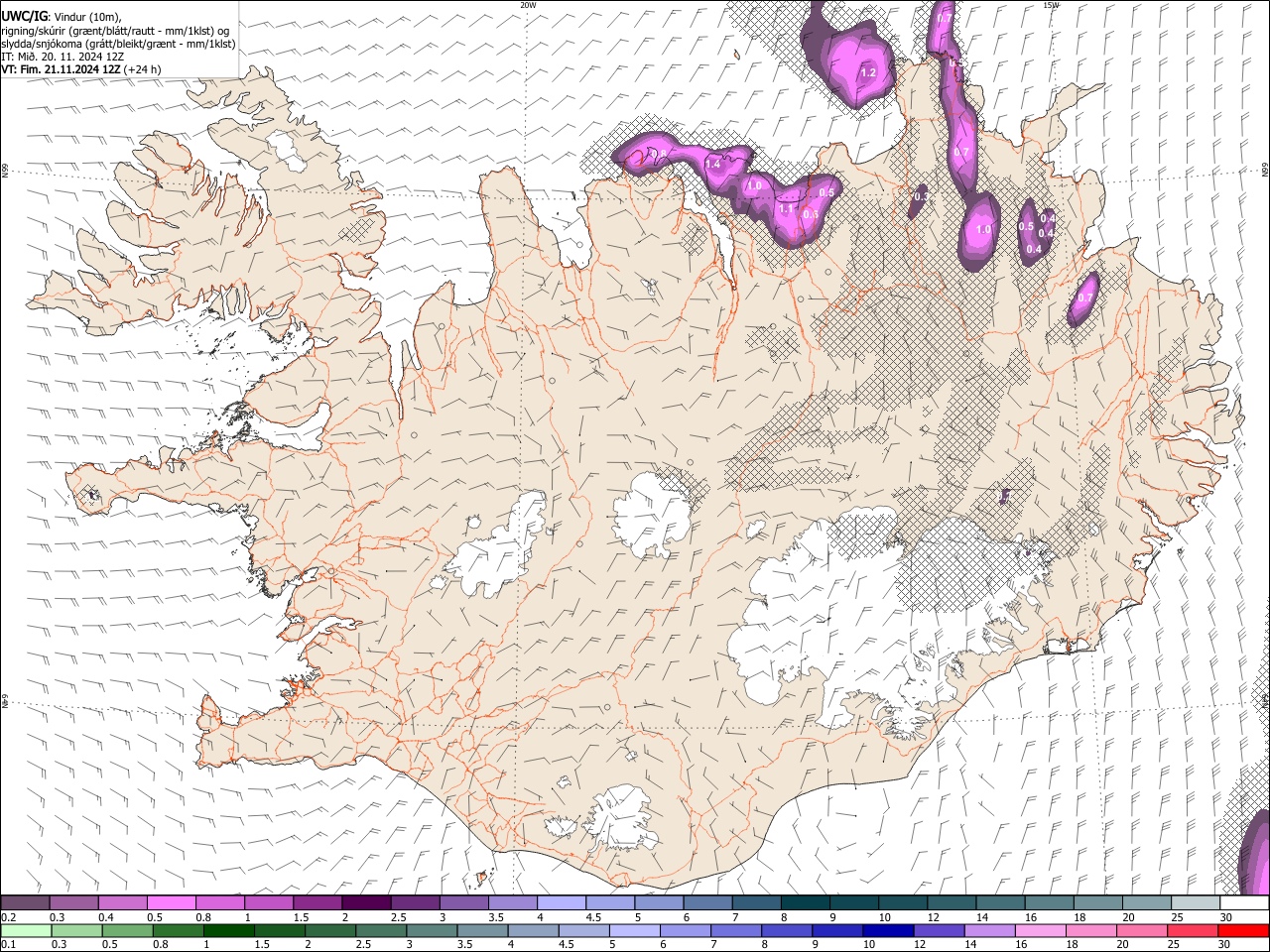
Task: Click the 1.1 snowfall value label
Action: coord(785,209)
